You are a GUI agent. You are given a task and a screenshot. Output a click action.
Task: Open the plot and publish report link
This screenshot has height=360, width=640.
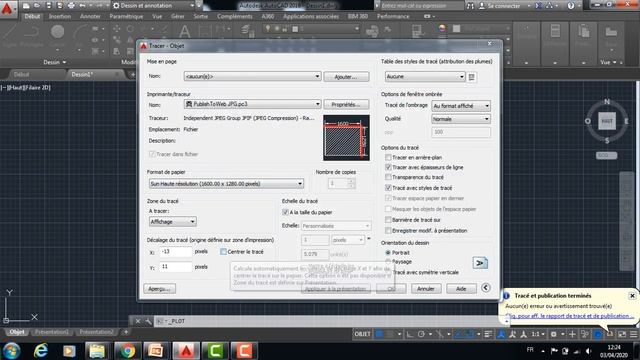coord(569,316)
